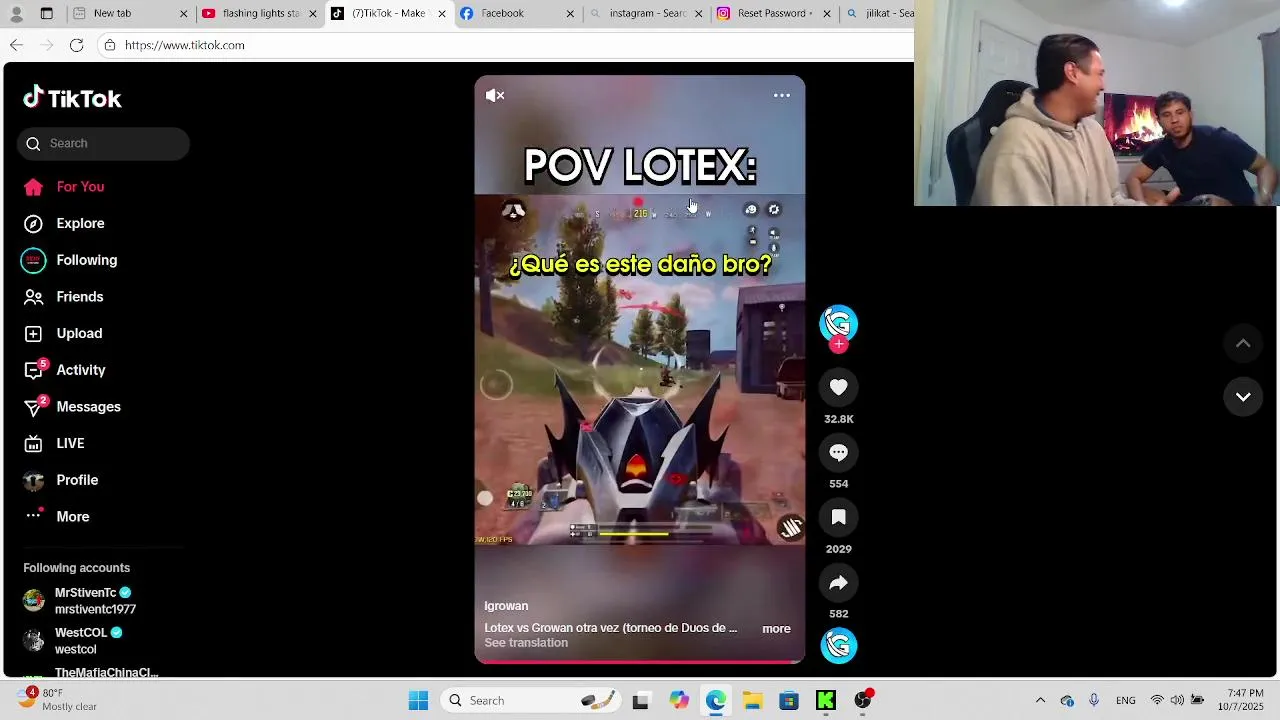Open the Friends page
This screenshot has height=720, width=1280.
pyautogui.click(x=79, y=297)
